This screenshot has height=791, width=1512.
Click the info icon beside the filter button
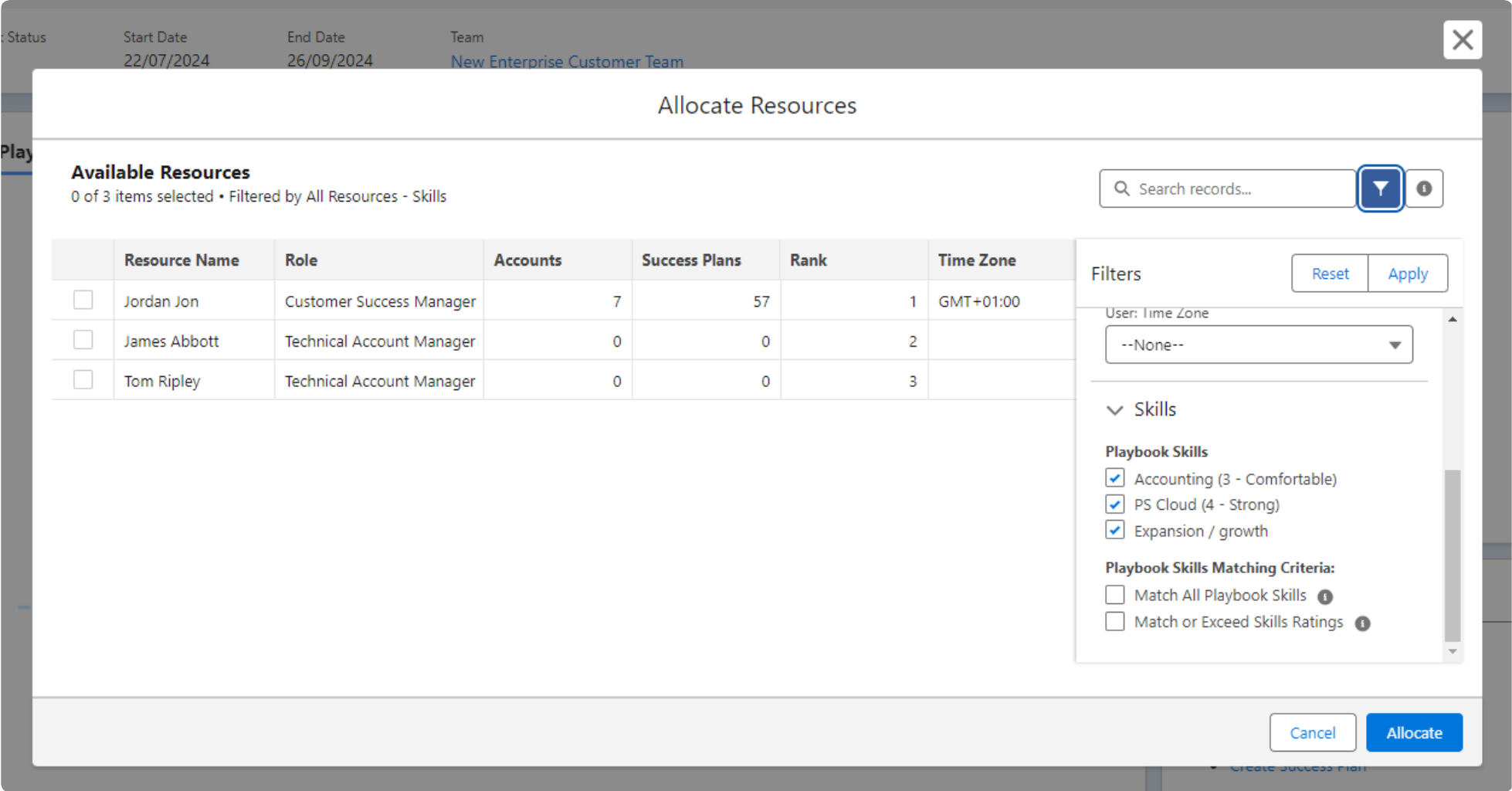coord(1423,188)
